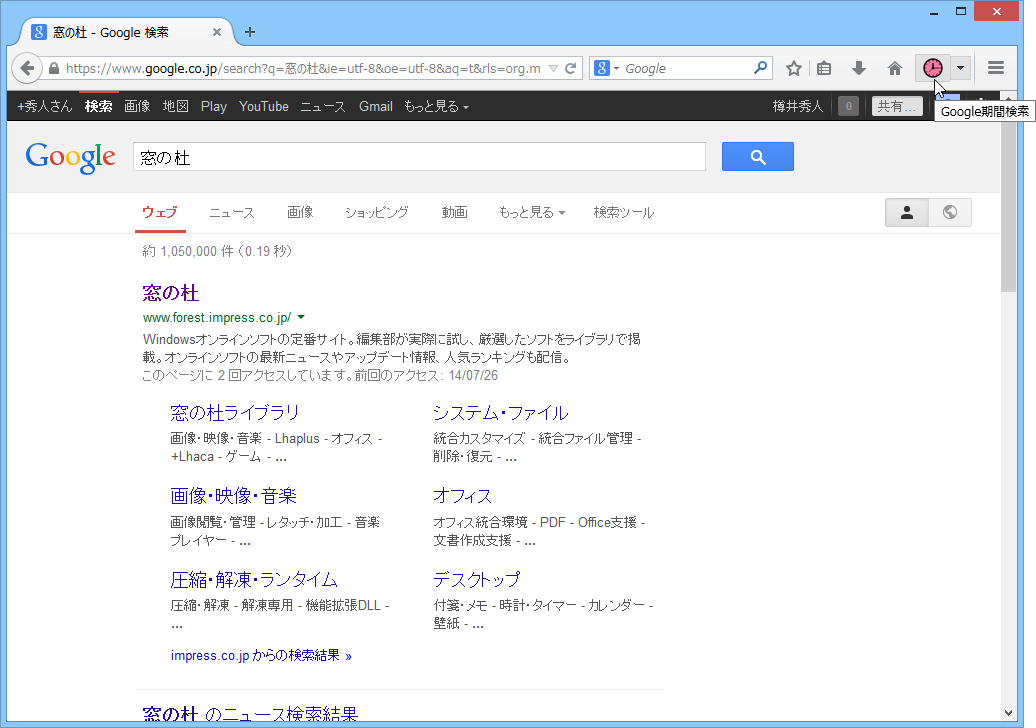
Task: Select 画像 in the black Google bar
Action: [137, 106]
